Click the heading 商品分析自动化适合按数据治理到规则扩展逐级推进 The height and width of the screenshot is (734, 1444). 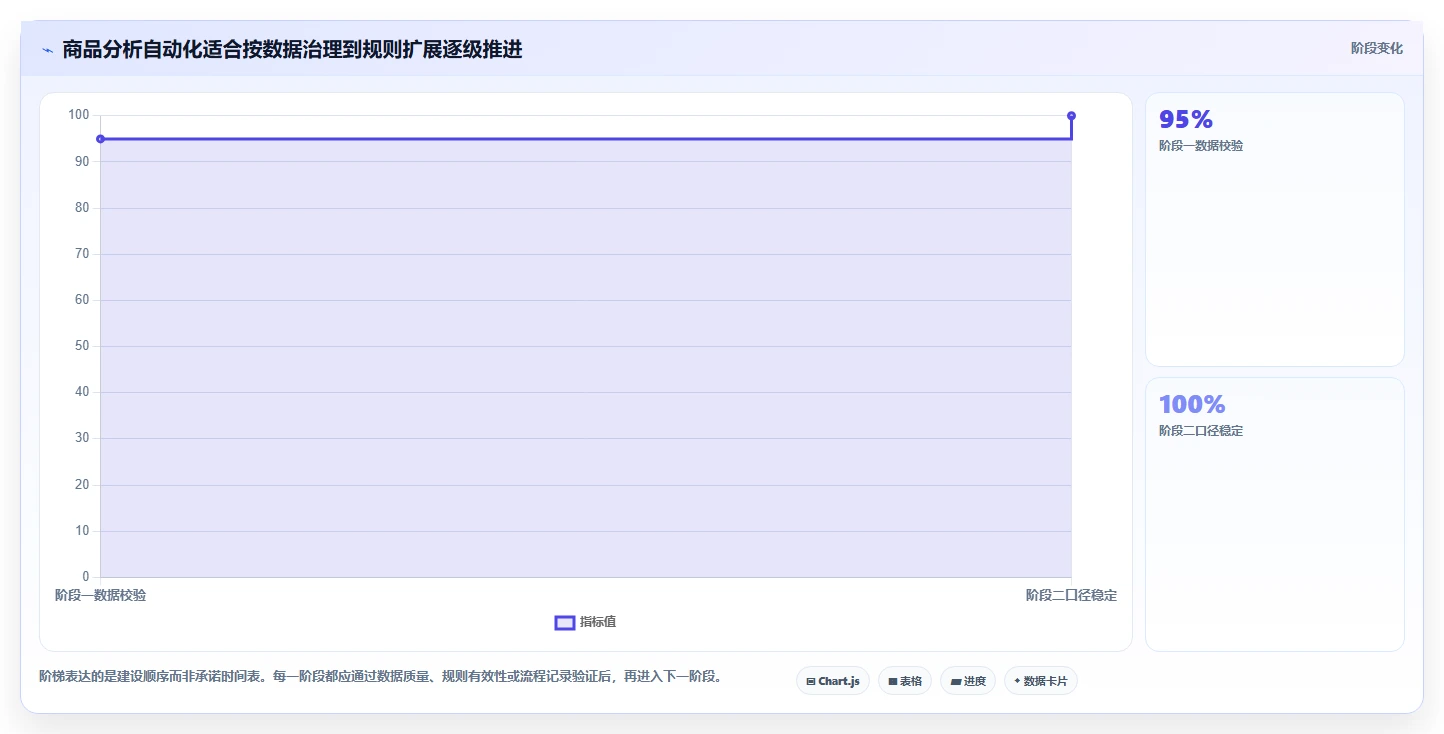292,49
